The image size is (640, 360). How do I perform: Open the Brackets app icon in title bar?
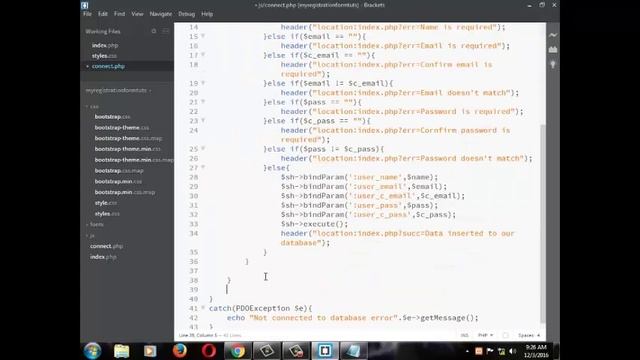pyautogui.click(x=84, y=5)
